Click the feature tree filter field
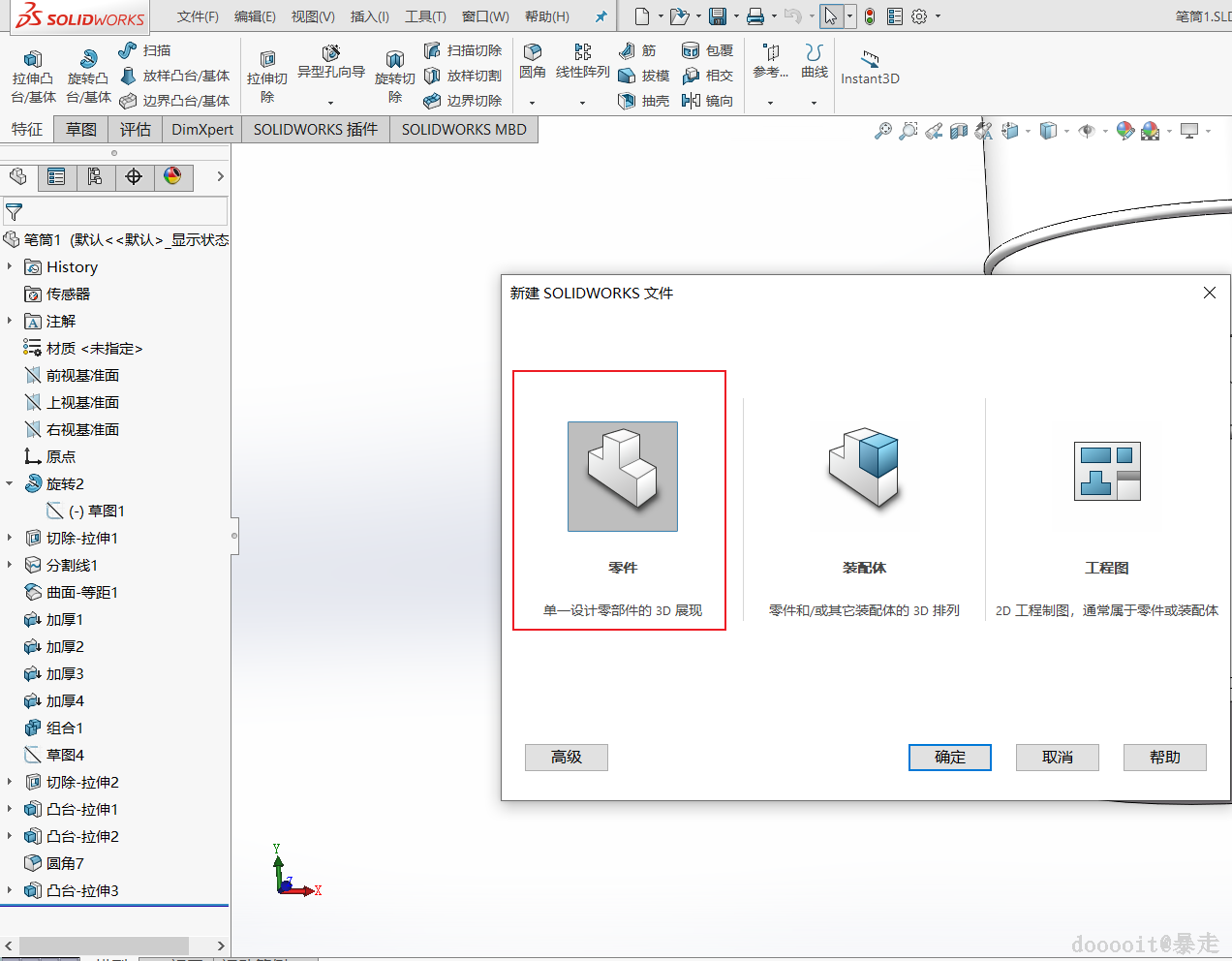The height and width of the screenshot is (961, 1232). 115,211
